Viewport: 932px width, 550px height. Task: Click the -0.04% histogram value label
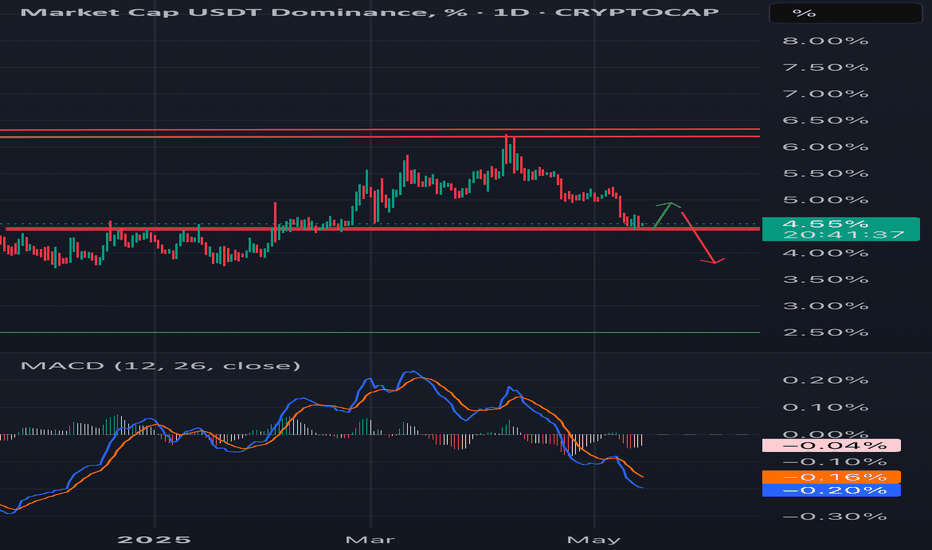[x=831, y=445]
